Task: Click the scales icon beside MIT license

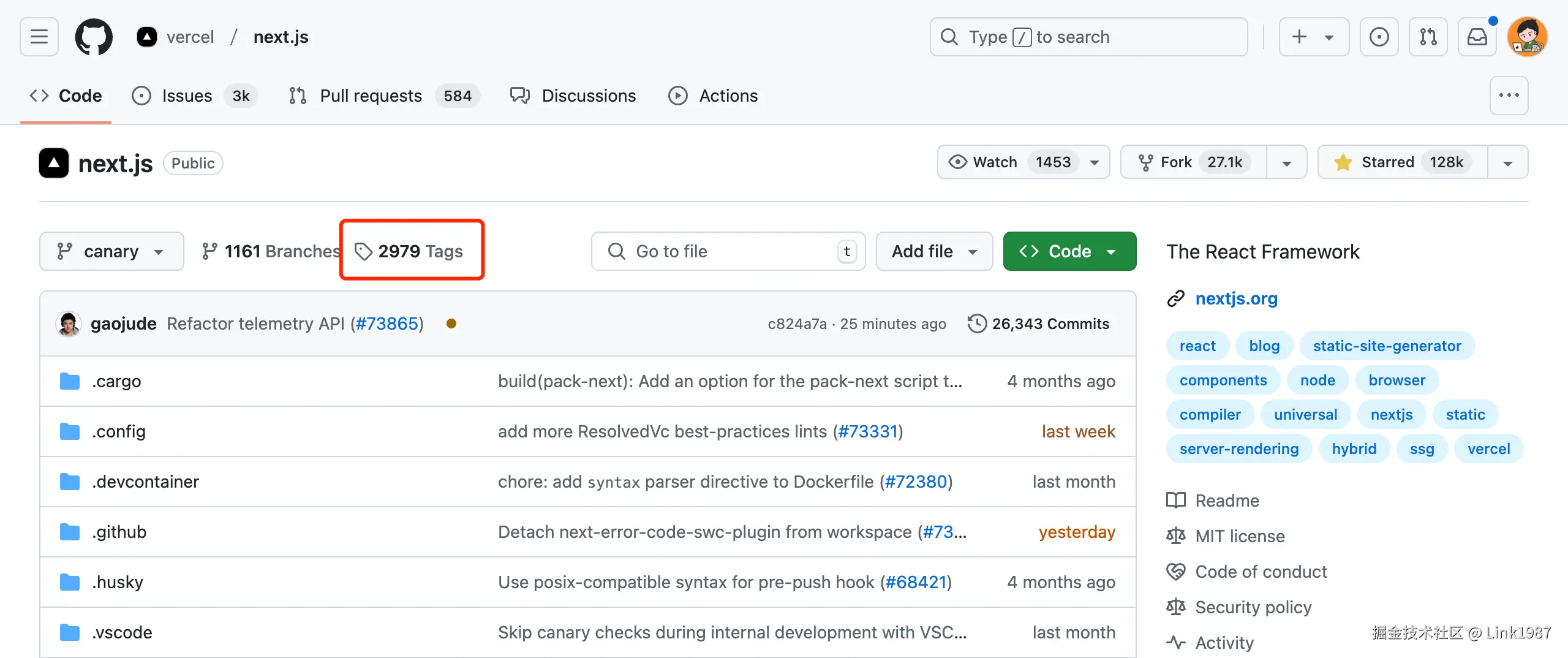Action: point(1176,536)
